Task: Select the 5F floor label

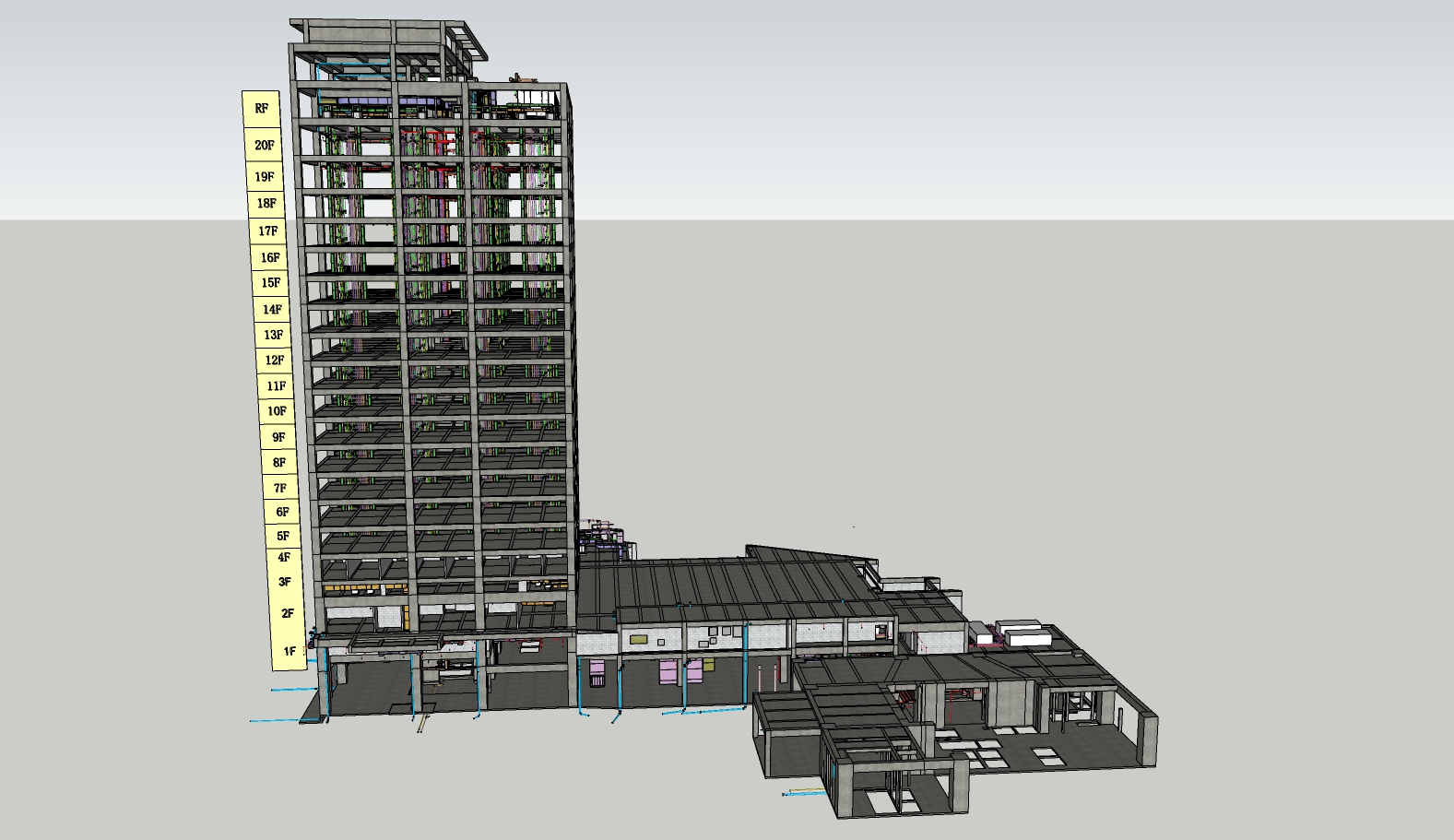Action: click(283, 536)
